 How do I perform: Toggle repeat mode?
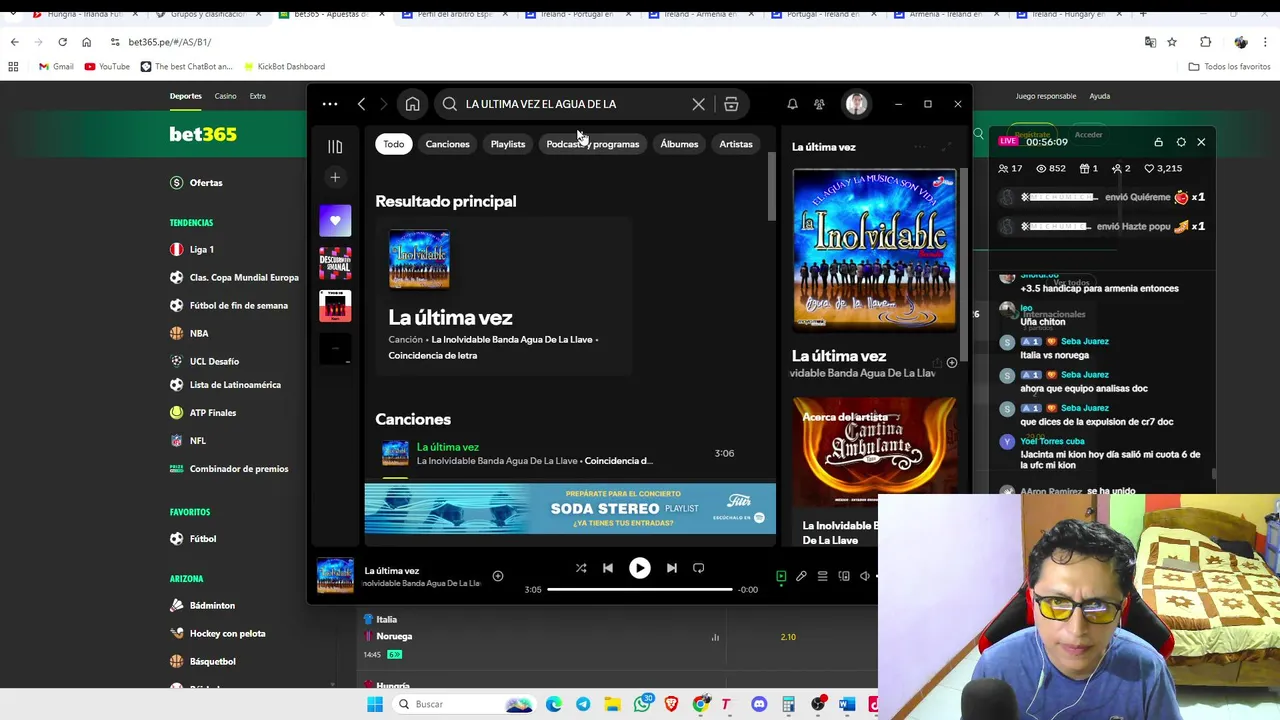698,568
